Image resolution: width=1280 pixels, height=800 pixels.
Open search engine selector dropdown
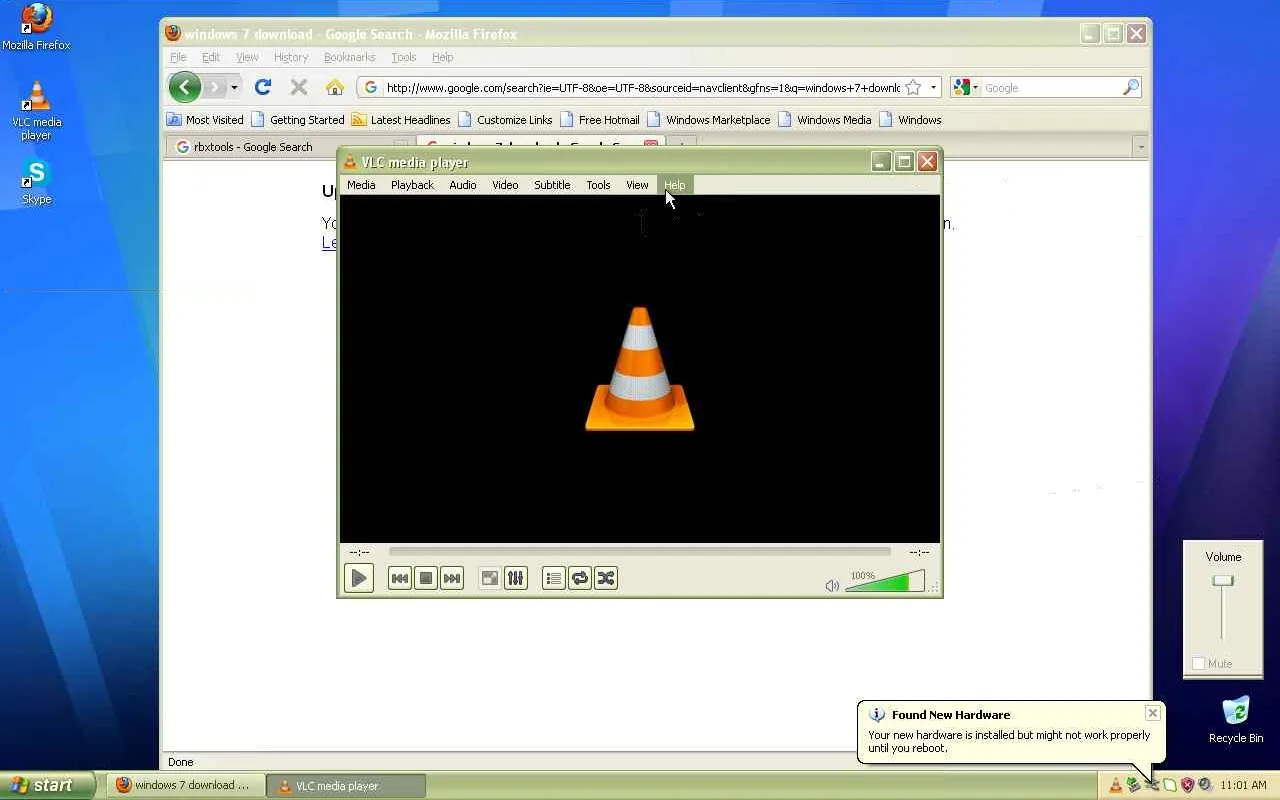[965, 88]
